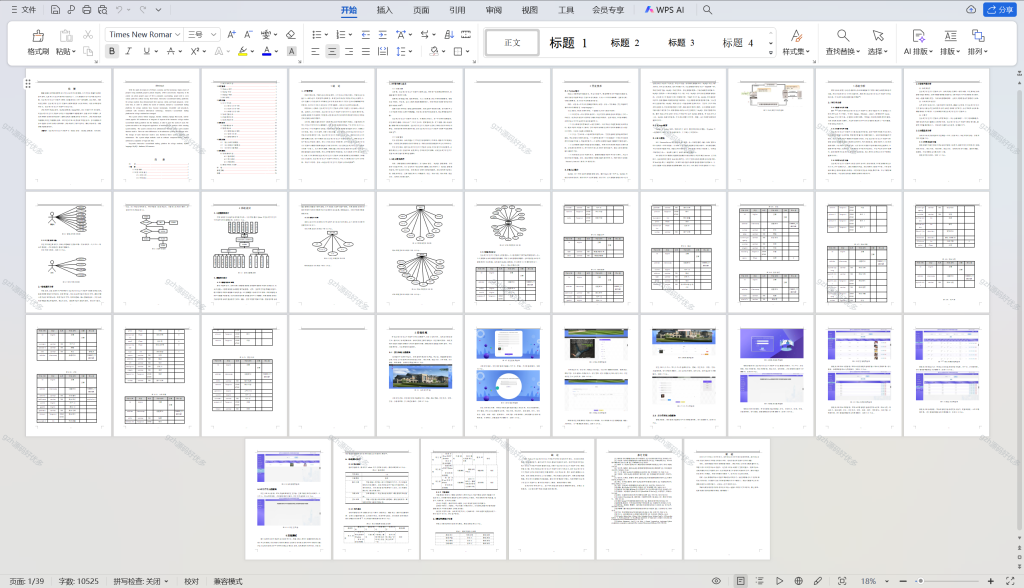Expand the bullet list dropdown arrow
Image resolution: width=1024 pixels, height=588 pixels.
coord(326,35)
